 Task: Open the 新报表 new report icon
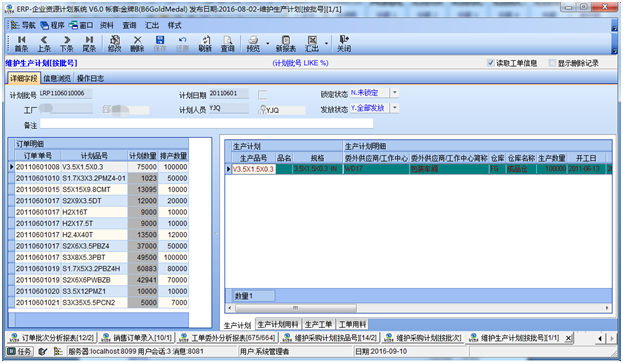(286, 44)
